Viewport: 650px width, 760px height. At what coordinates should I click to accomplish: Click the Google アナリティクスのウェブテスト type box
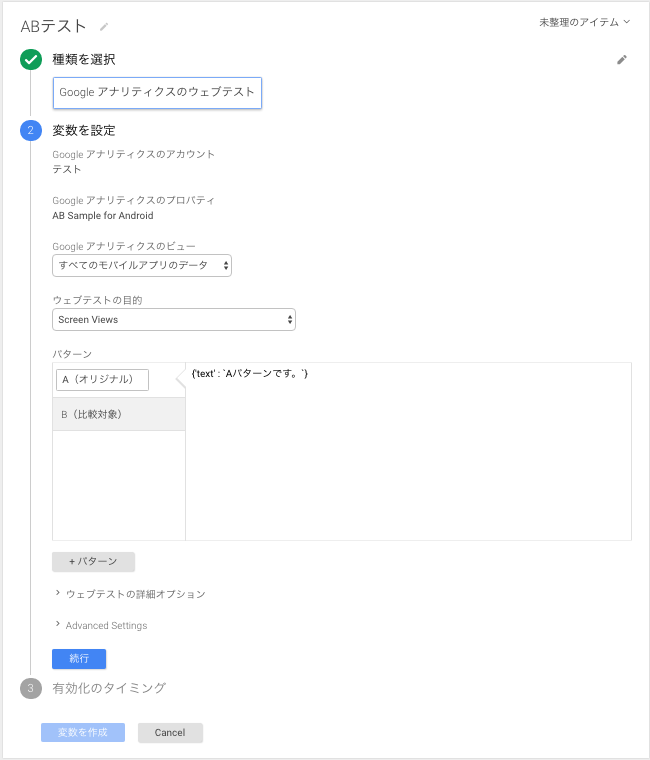coord(157,93)
